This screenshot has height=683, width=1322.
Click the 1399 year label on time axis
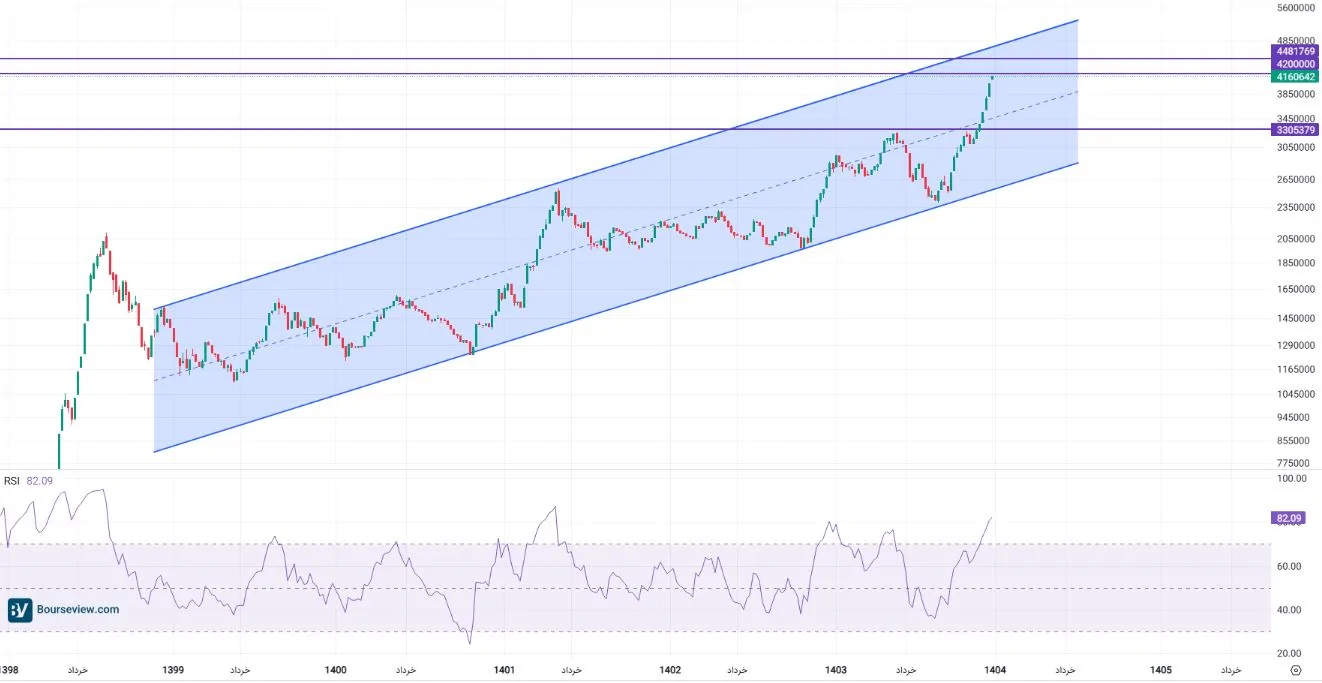point(173,670)
